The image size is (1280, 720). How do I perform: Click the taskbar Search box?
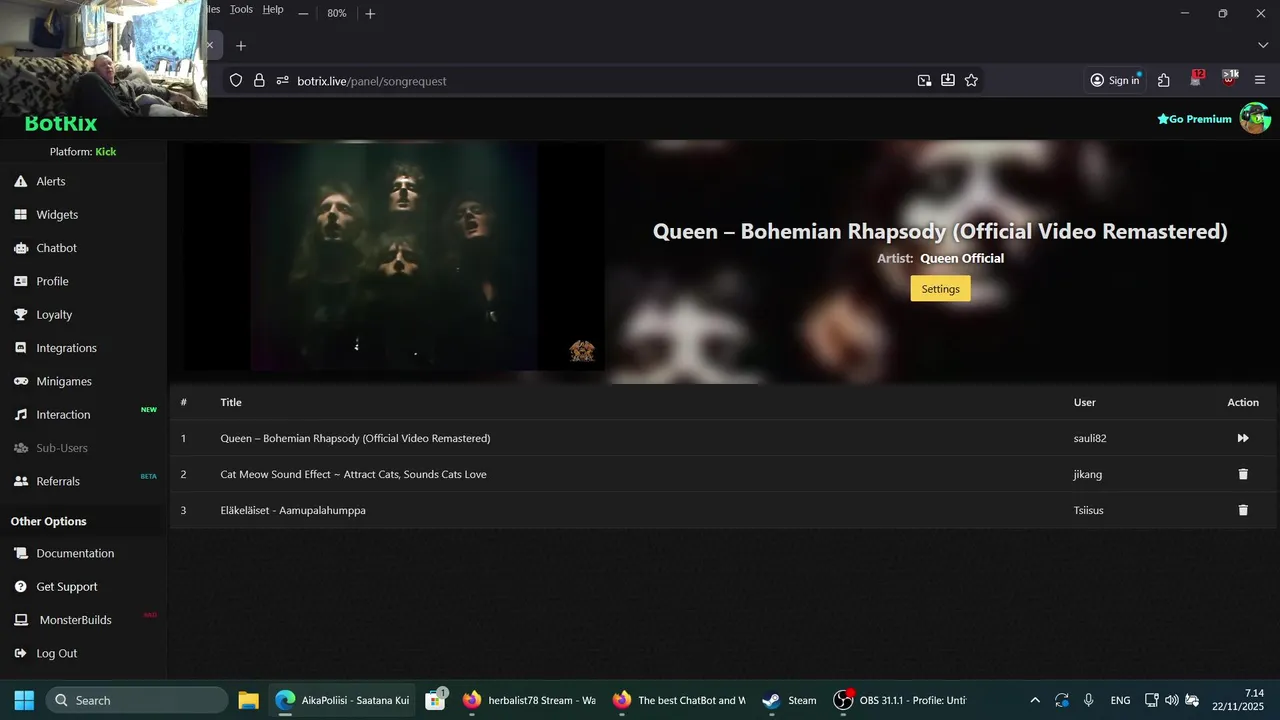137,700
